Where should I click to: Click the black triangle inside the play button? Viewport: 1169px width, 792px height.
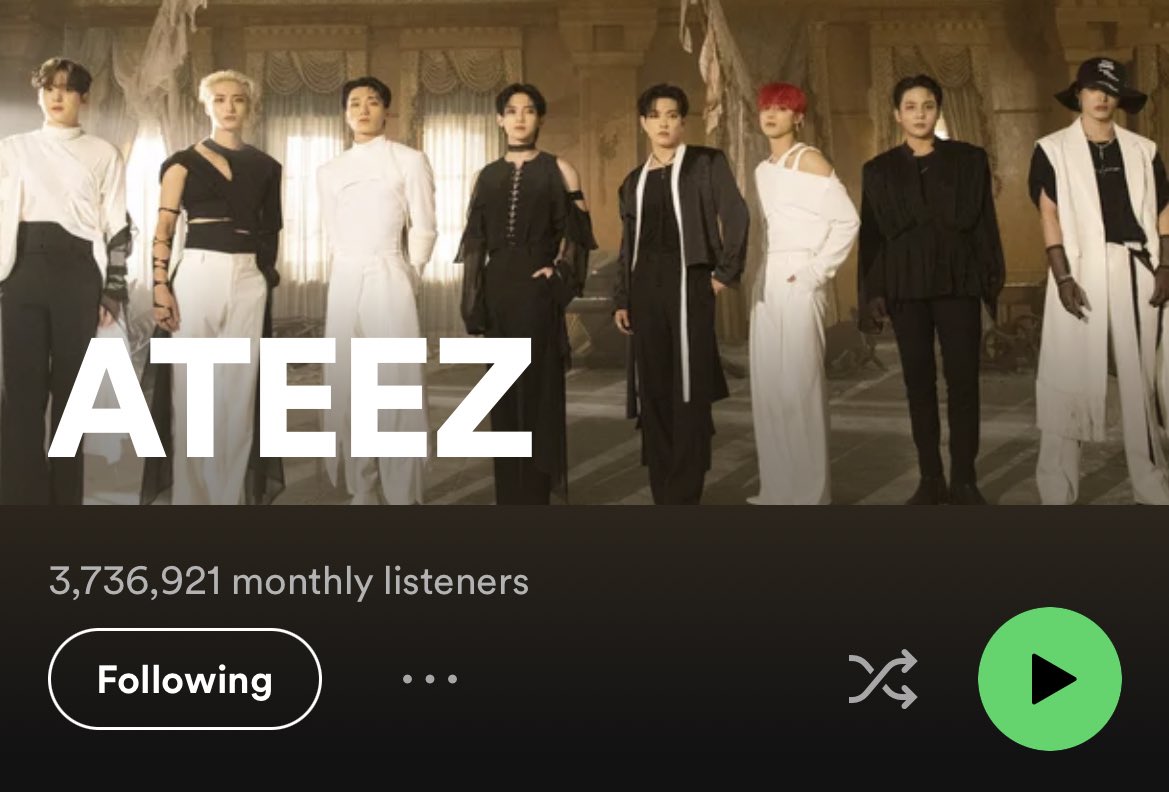click(1053, 679)
